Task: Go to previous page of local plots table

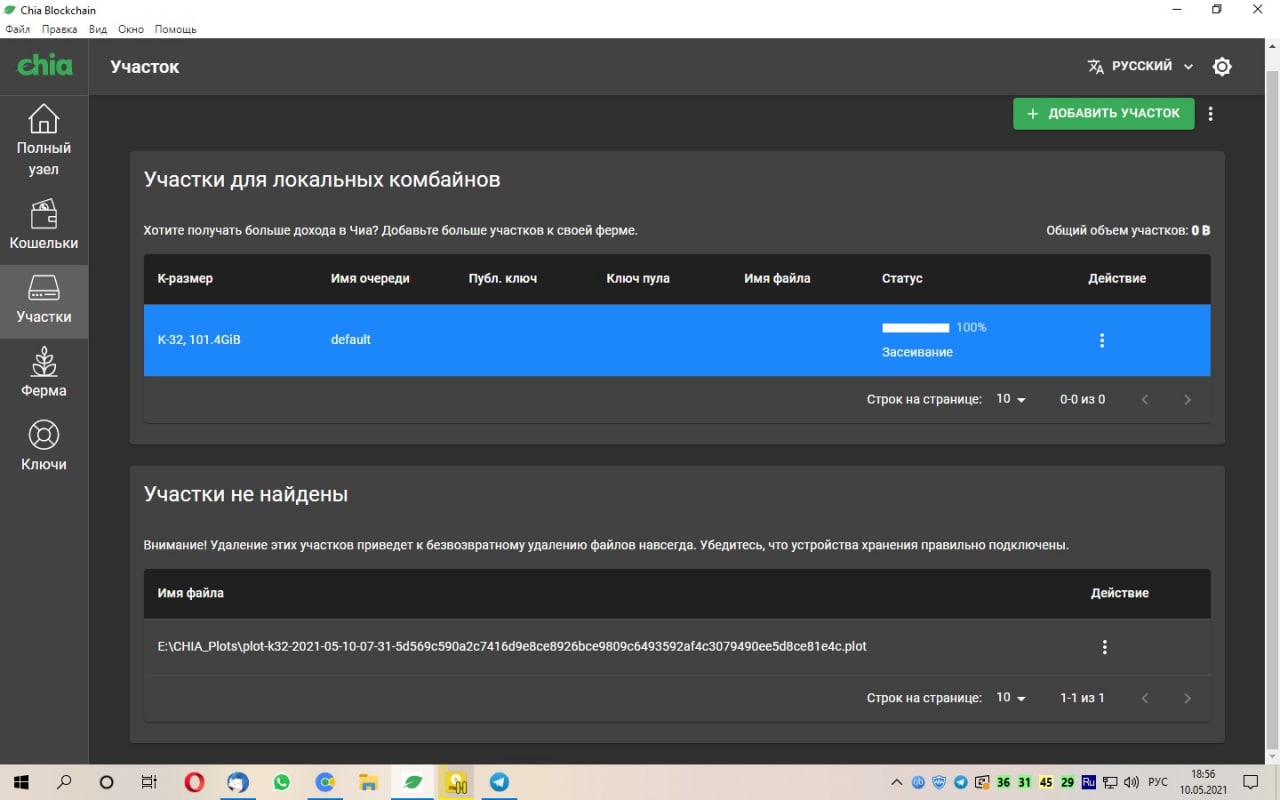Action: [1145, 399]
